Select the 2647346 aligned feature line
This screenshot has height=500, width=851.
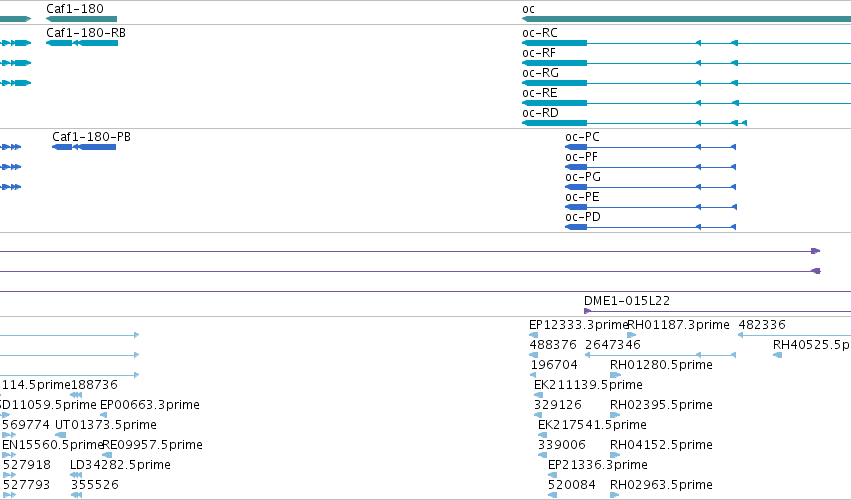coord(661,355)
